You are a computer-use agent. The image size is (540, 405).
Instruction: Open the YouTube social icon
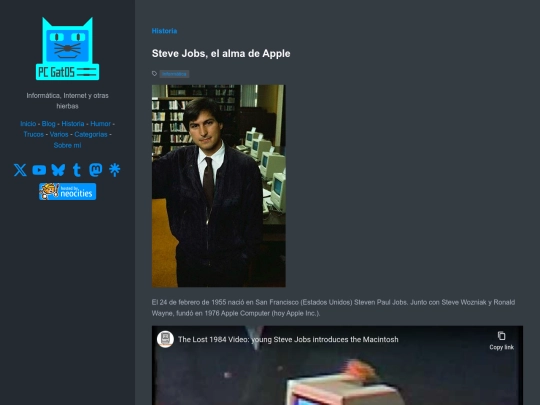tap(39, 170)
